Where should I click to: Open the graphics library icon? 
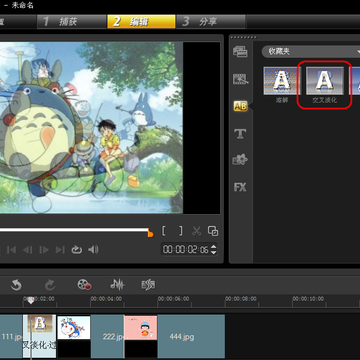[240, 160]
